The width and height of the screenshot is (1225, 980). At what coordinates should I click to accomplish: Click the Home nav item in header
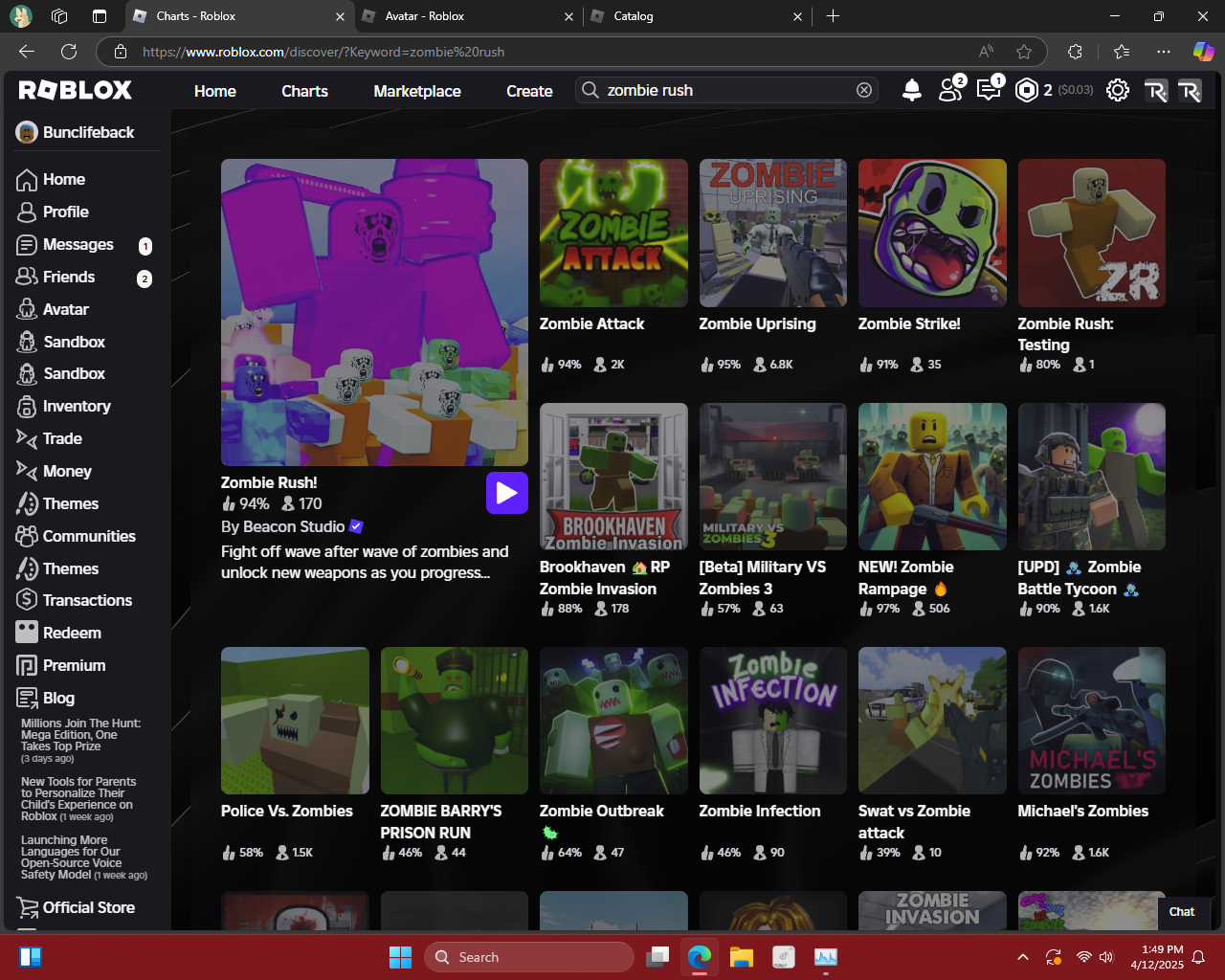215,91
